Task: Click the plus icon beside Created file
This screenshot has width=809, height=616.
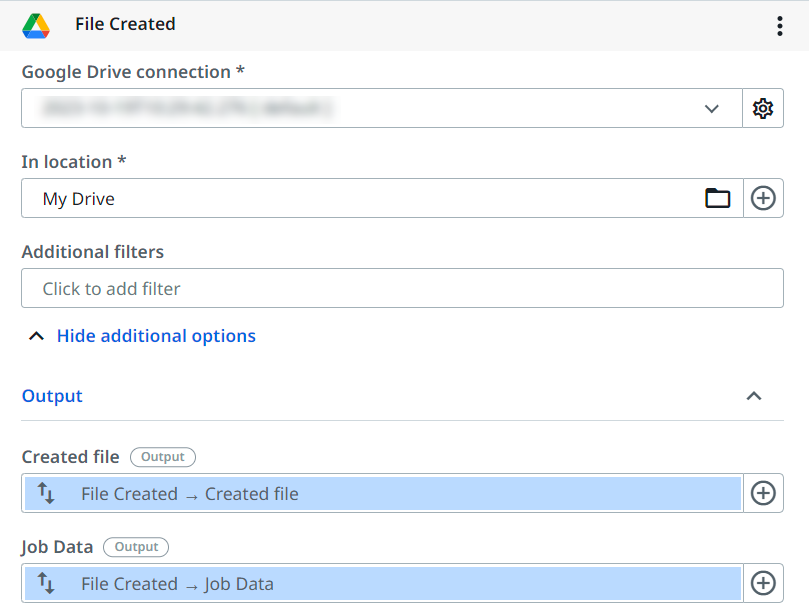Action: [x=763, y=493]
